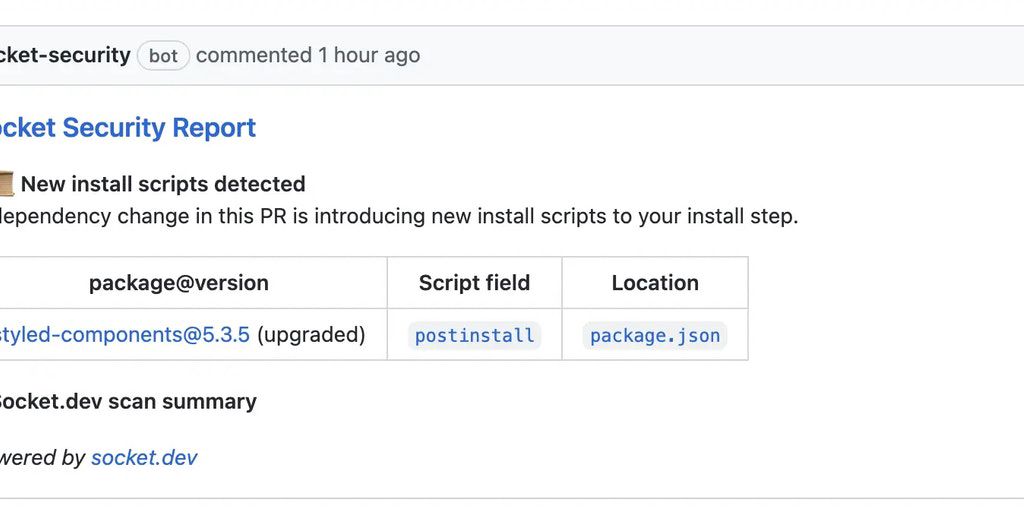Click the Socket.dev scan summary text
This screenshot has width=1024, height=512.
(127, 401)
